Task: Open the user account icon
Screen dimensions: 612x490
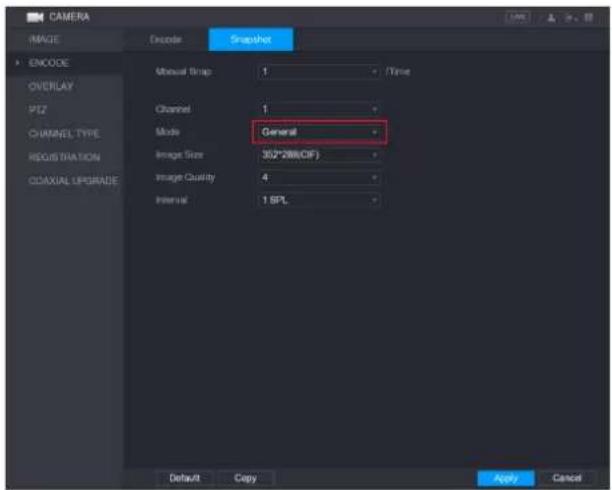Action: pos(551,18)
